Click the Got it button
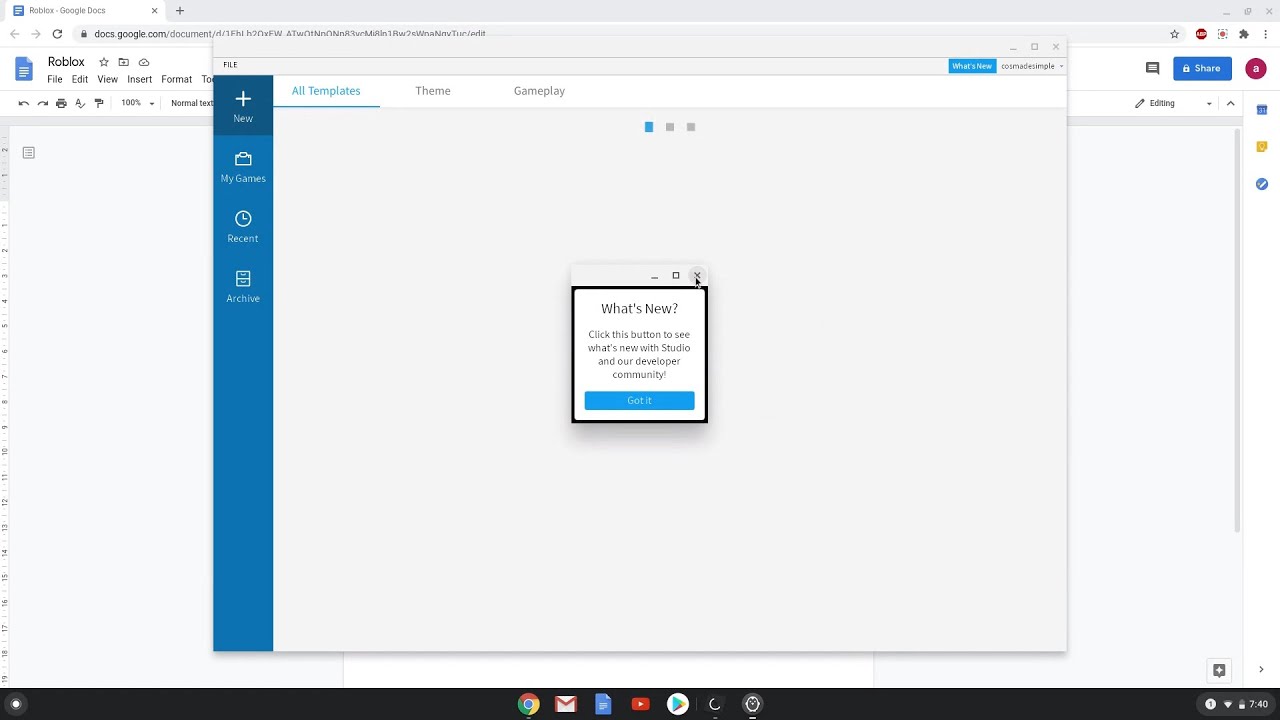Viewport: 1280px width, 720px height. [x=639, y=400]
